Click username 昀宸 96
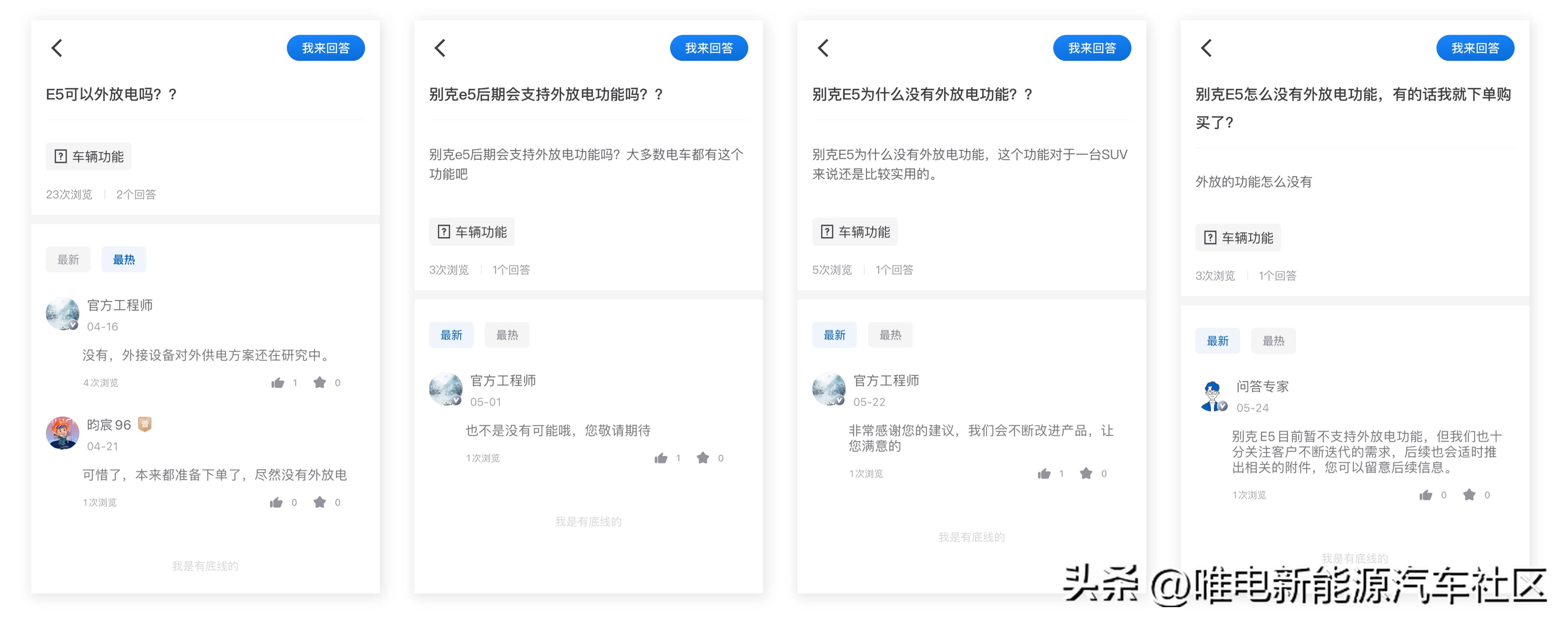 tap(109, 425)
